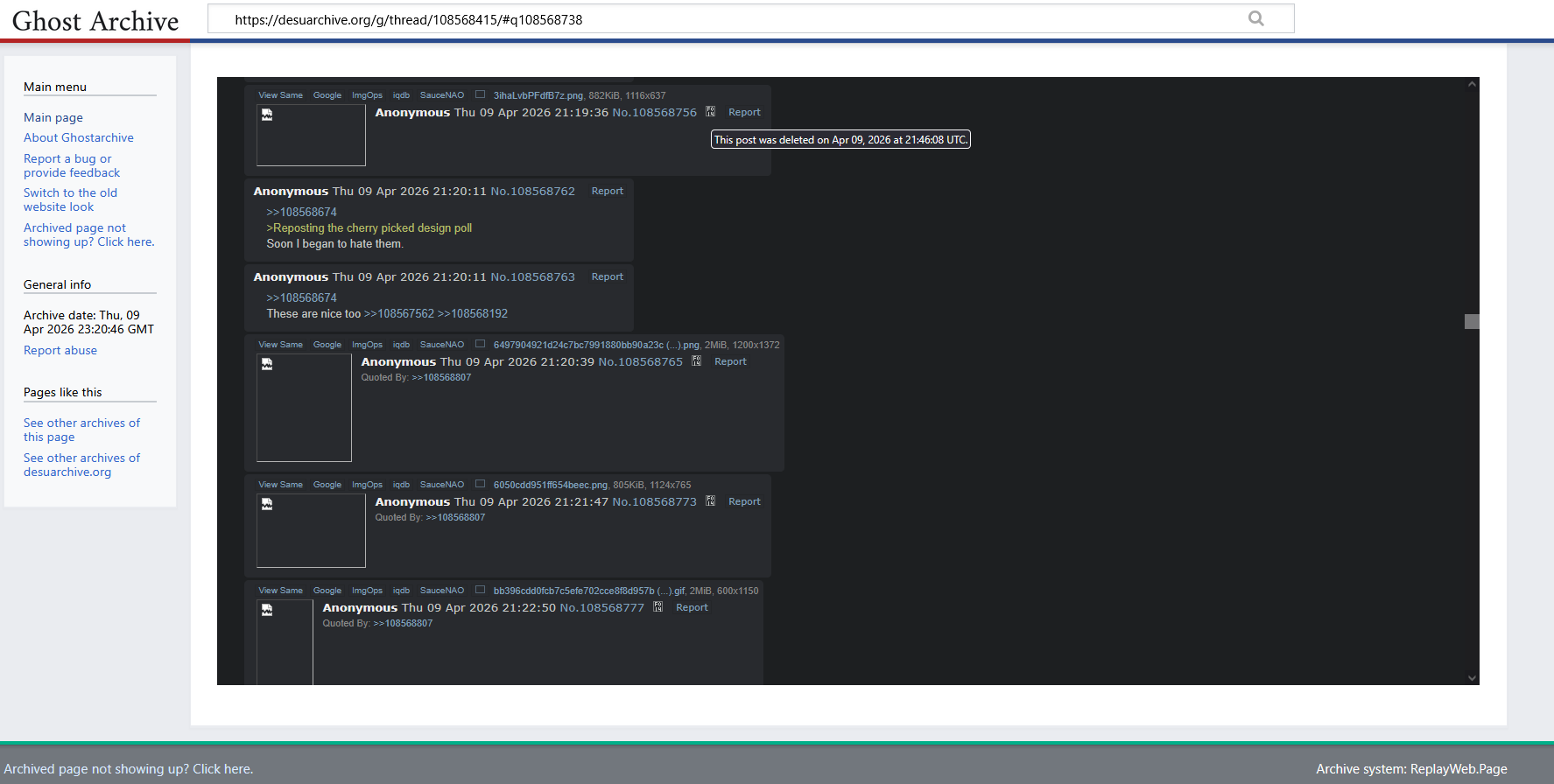Click Google image search for post 108568773
The height and width of the screenshot is (784, 1554).
pos(327,485)
